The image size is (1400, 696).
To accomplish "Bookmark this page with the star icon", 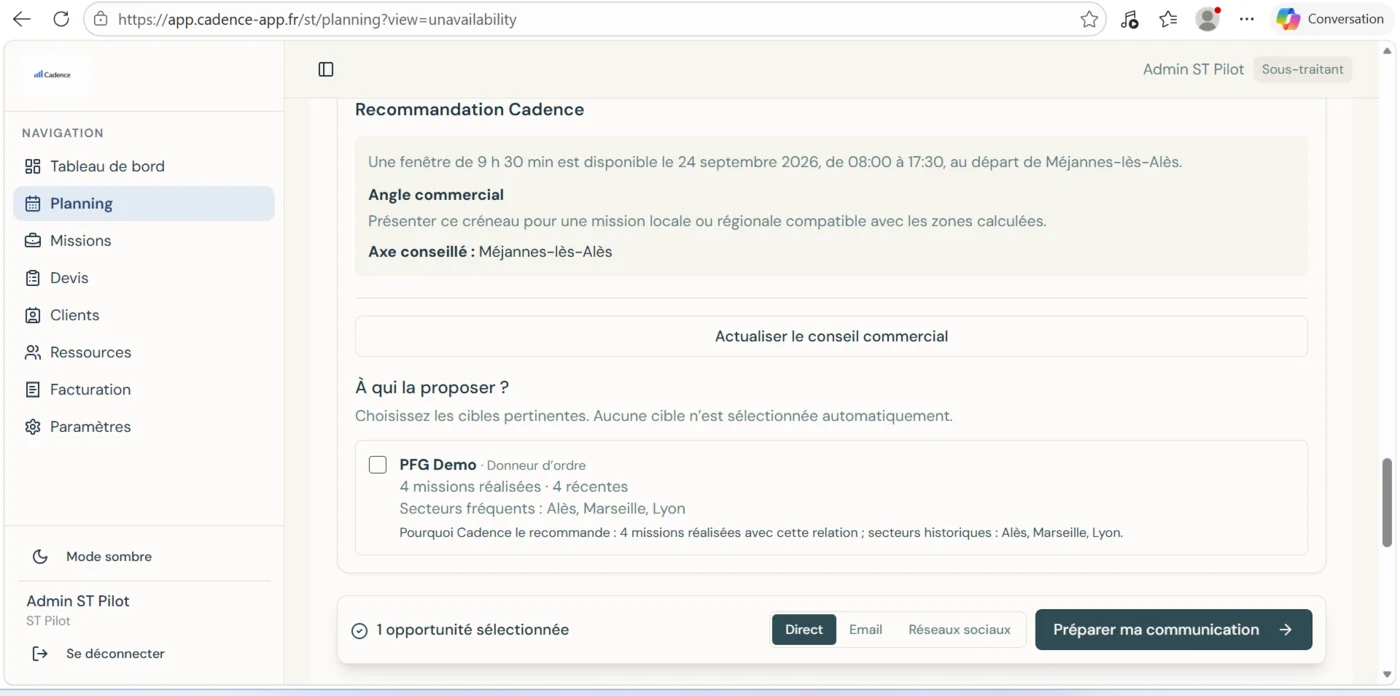I will (1089, 19).
